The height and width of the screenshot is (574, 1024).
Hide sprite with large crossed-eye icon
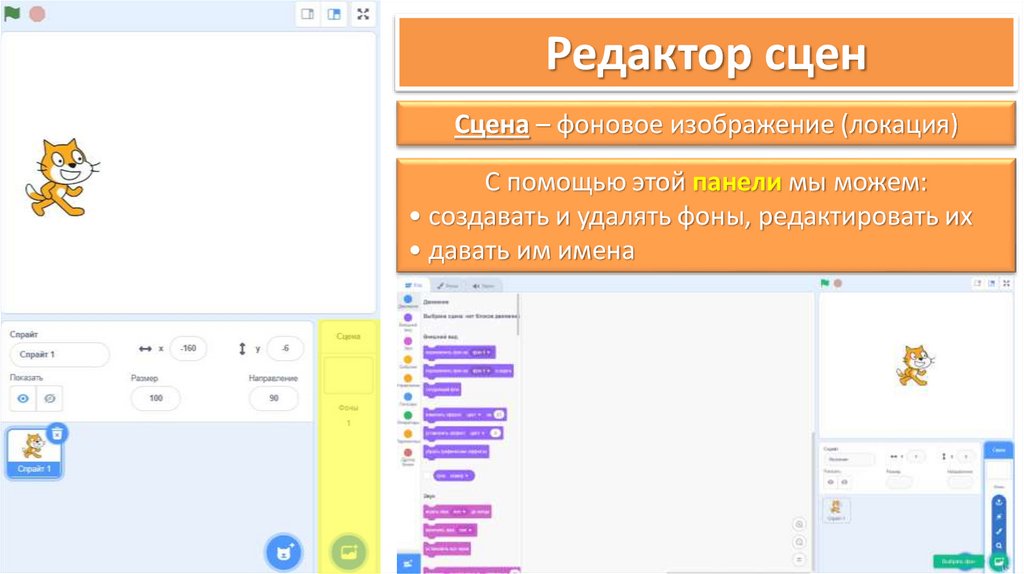coord(50,398)
